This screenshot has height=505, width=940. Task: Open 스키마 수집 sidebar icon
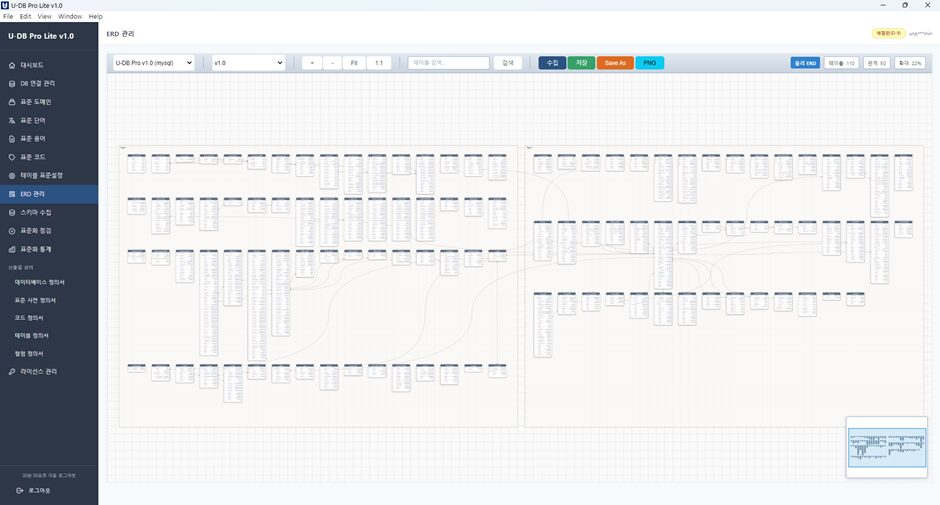coord(12,212)
